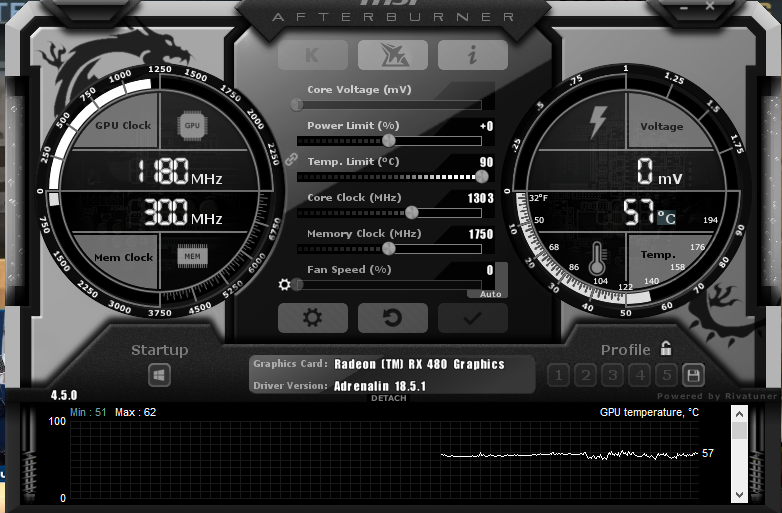Apply settings with the checkmark button

click(473, 318)
